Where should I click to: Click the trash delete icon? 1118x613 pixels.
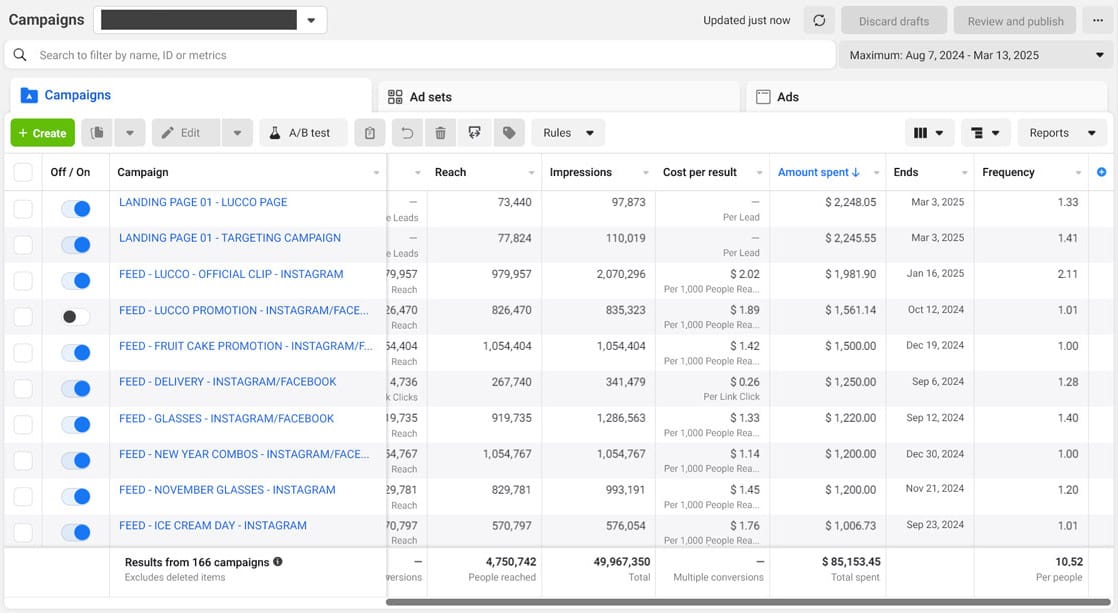(441, 133)
